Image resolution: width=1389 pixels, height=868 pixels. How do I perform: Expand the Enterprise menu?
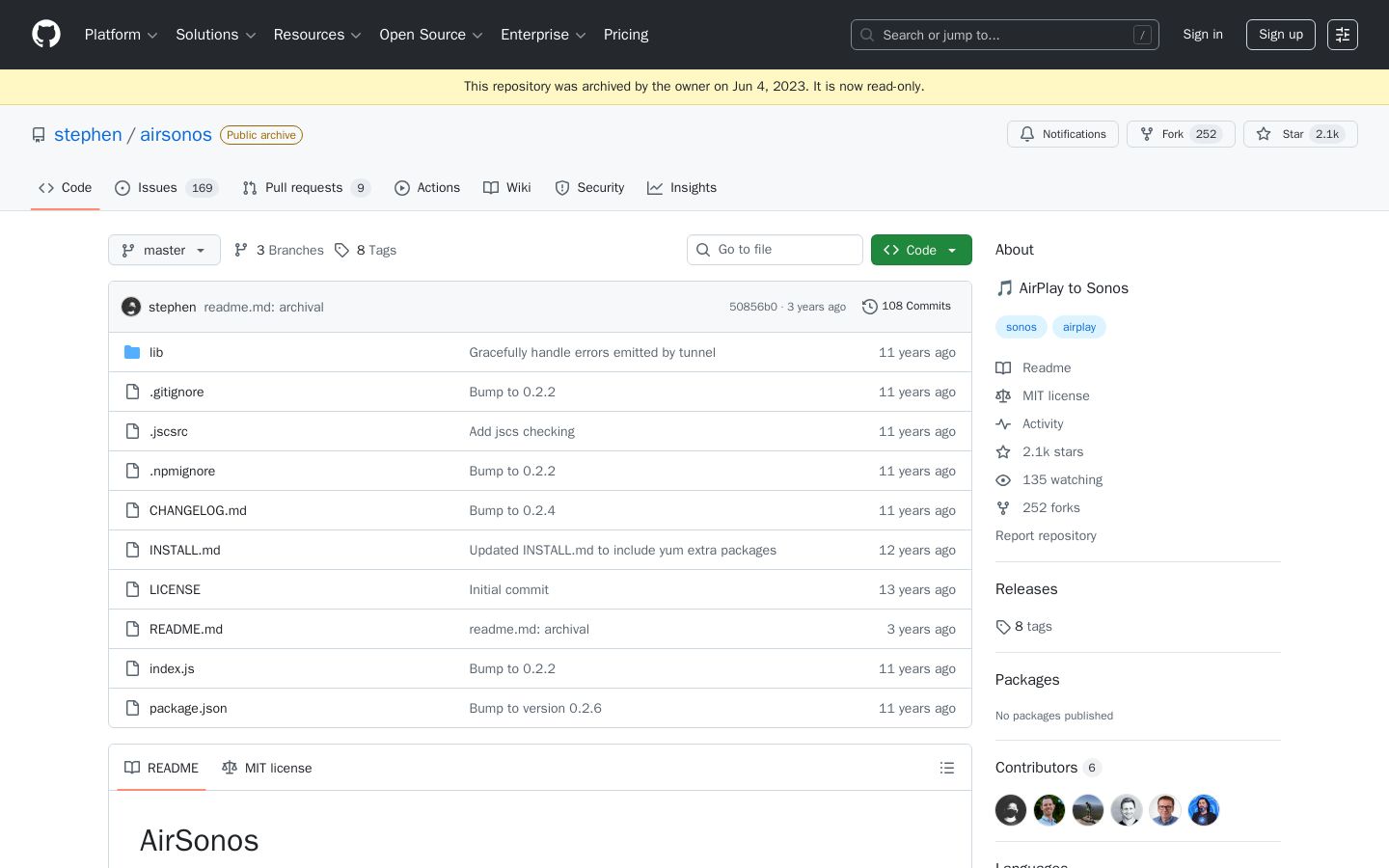coord(543,35)
